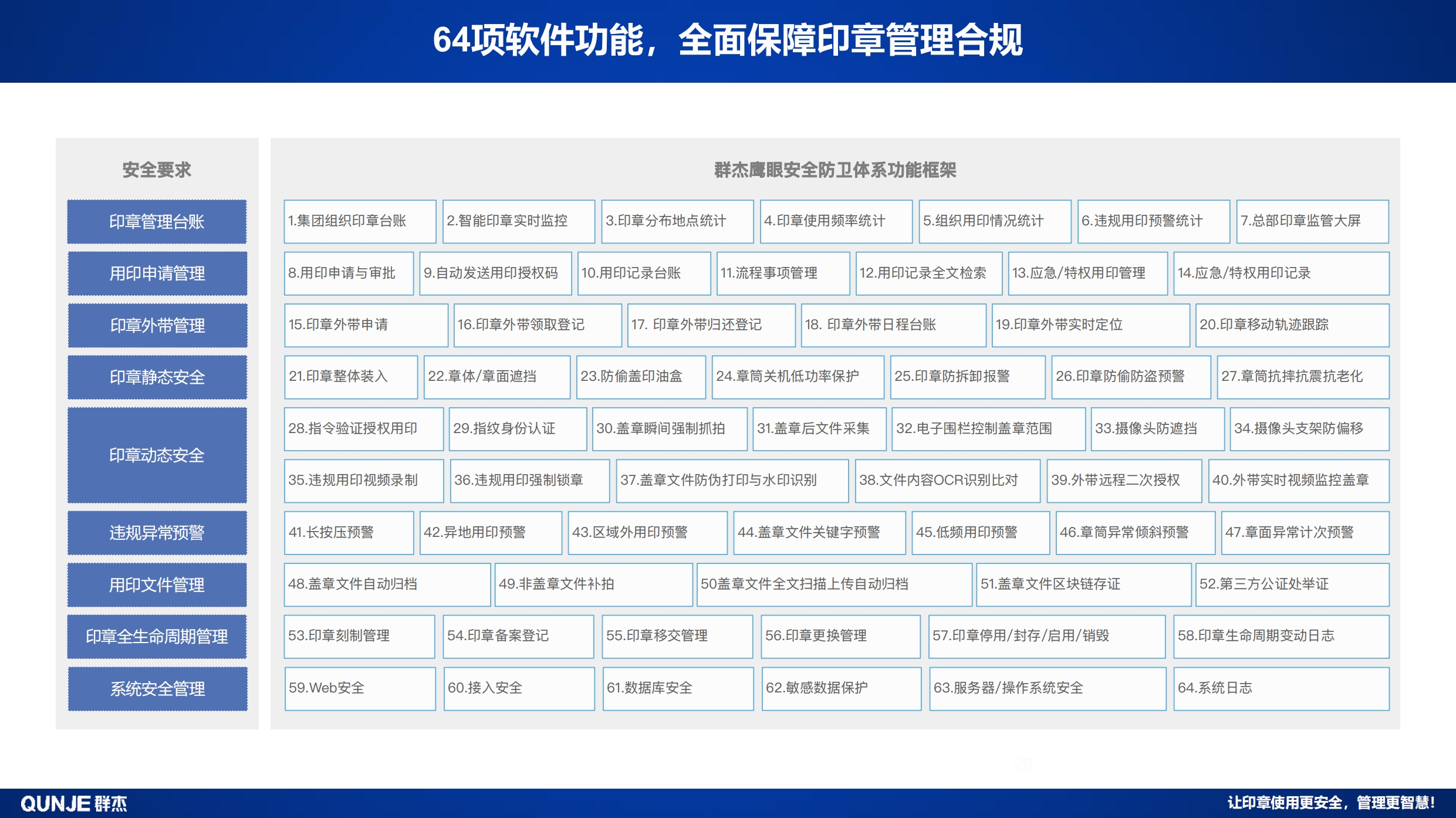Image resolution: width=1456 pixels, height=818 pixels.
Task: Select the 印章静态安全 category block
Action: pos(157,377)
